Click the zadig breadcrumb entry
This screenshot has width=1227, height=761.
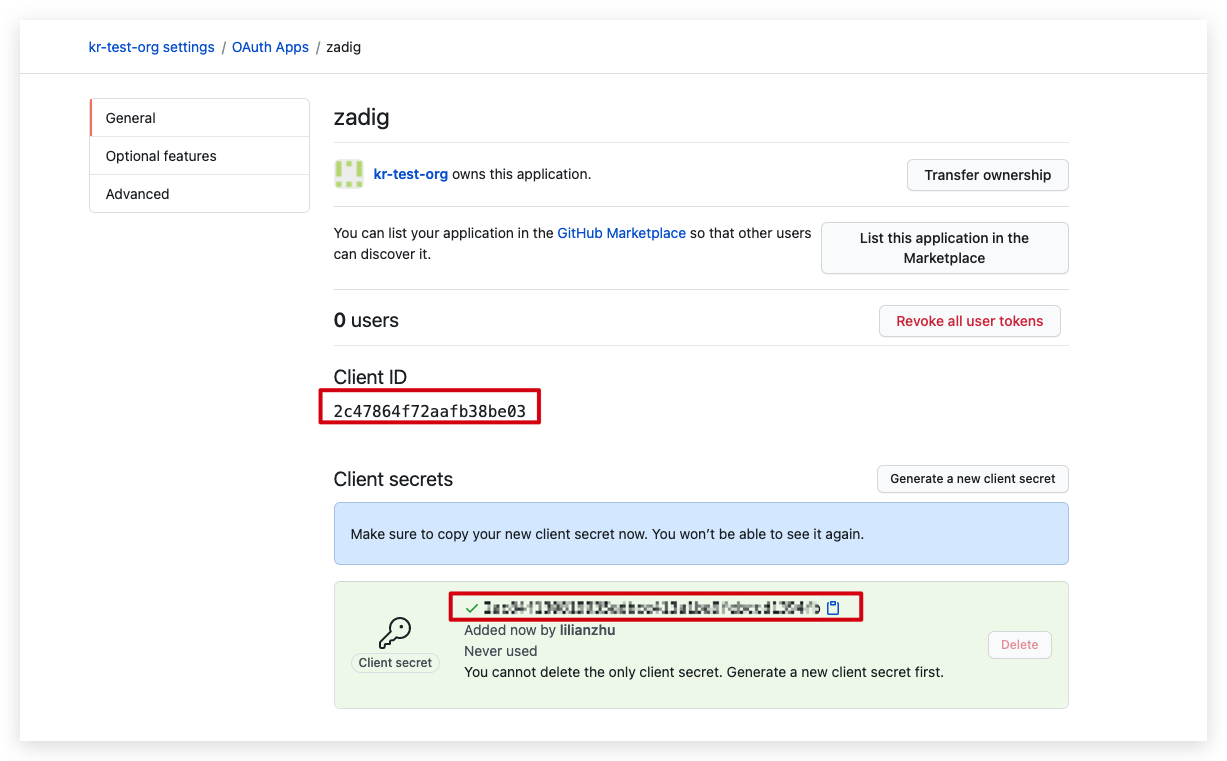point(343,46)
